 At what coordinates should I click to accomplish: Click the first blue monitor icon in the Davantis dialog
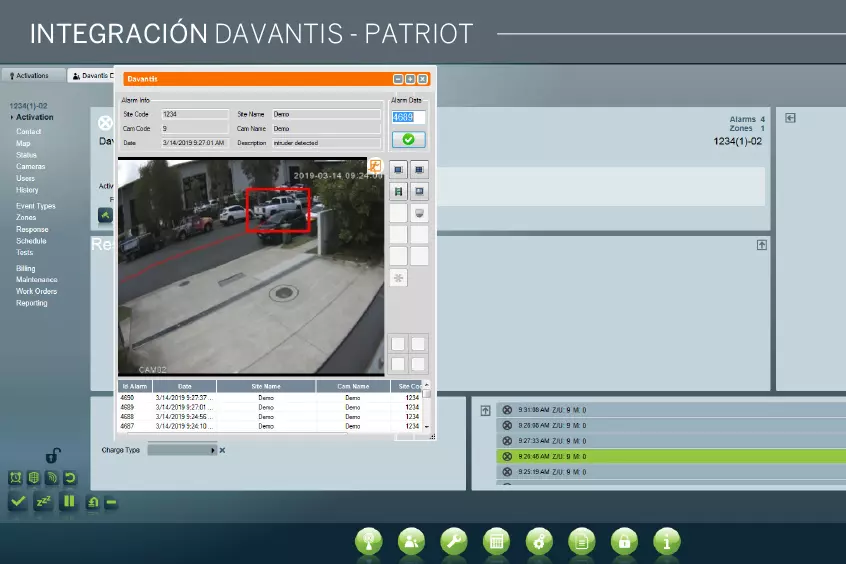click(398, 169)
